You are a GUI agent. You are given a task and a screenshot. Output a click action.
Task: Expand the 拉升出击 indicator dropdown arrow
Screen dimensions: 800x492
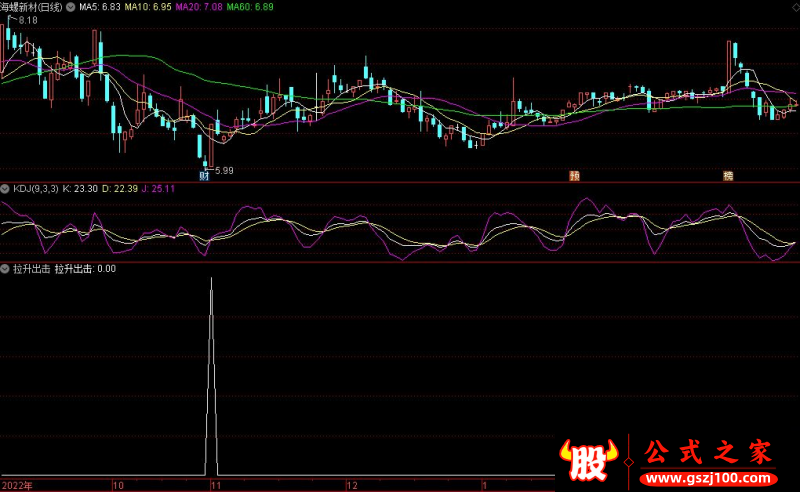click(x=5, y=269)
